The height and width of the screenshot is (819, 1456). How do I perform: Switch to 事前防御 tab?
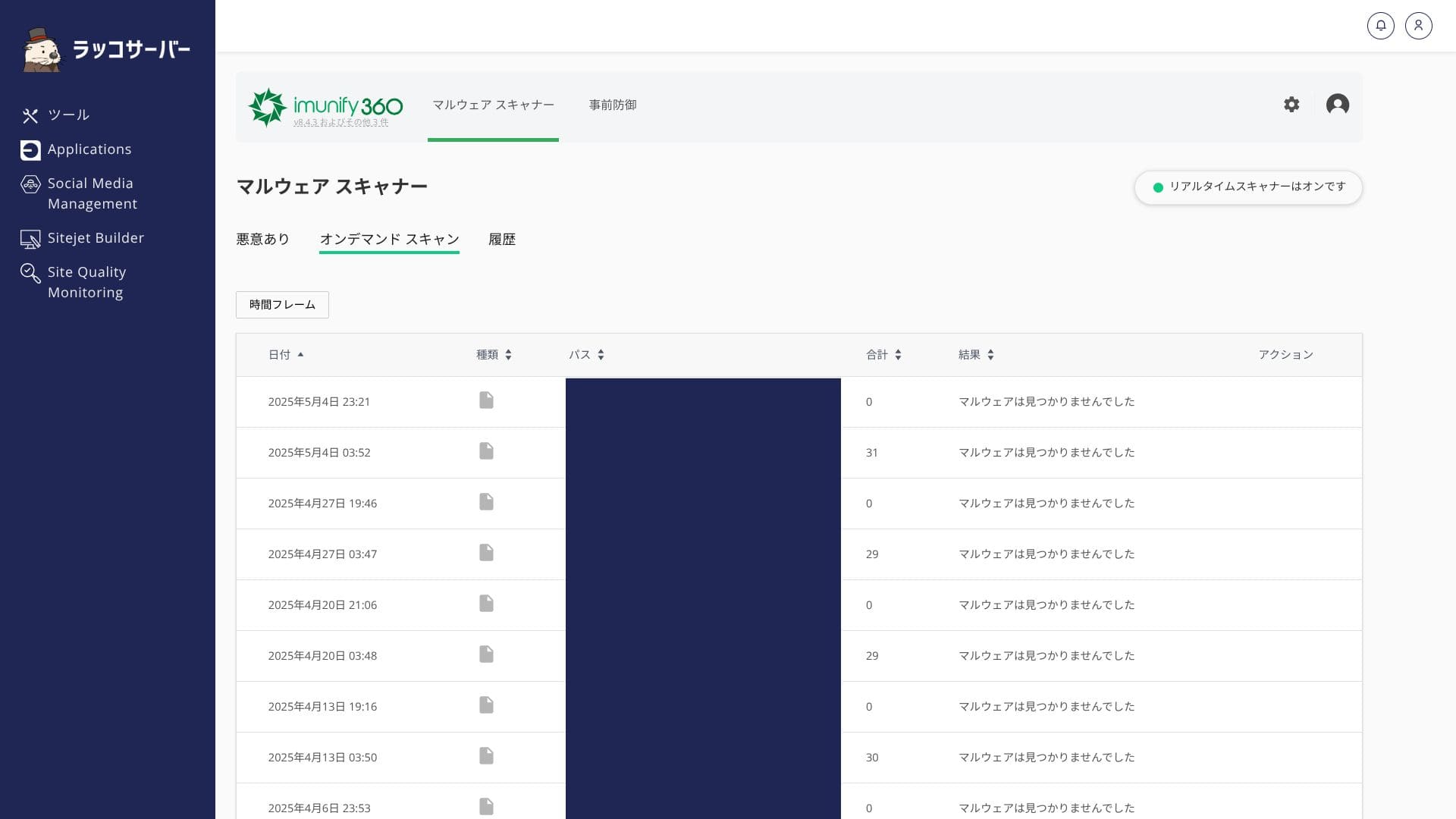click(613, 105)
